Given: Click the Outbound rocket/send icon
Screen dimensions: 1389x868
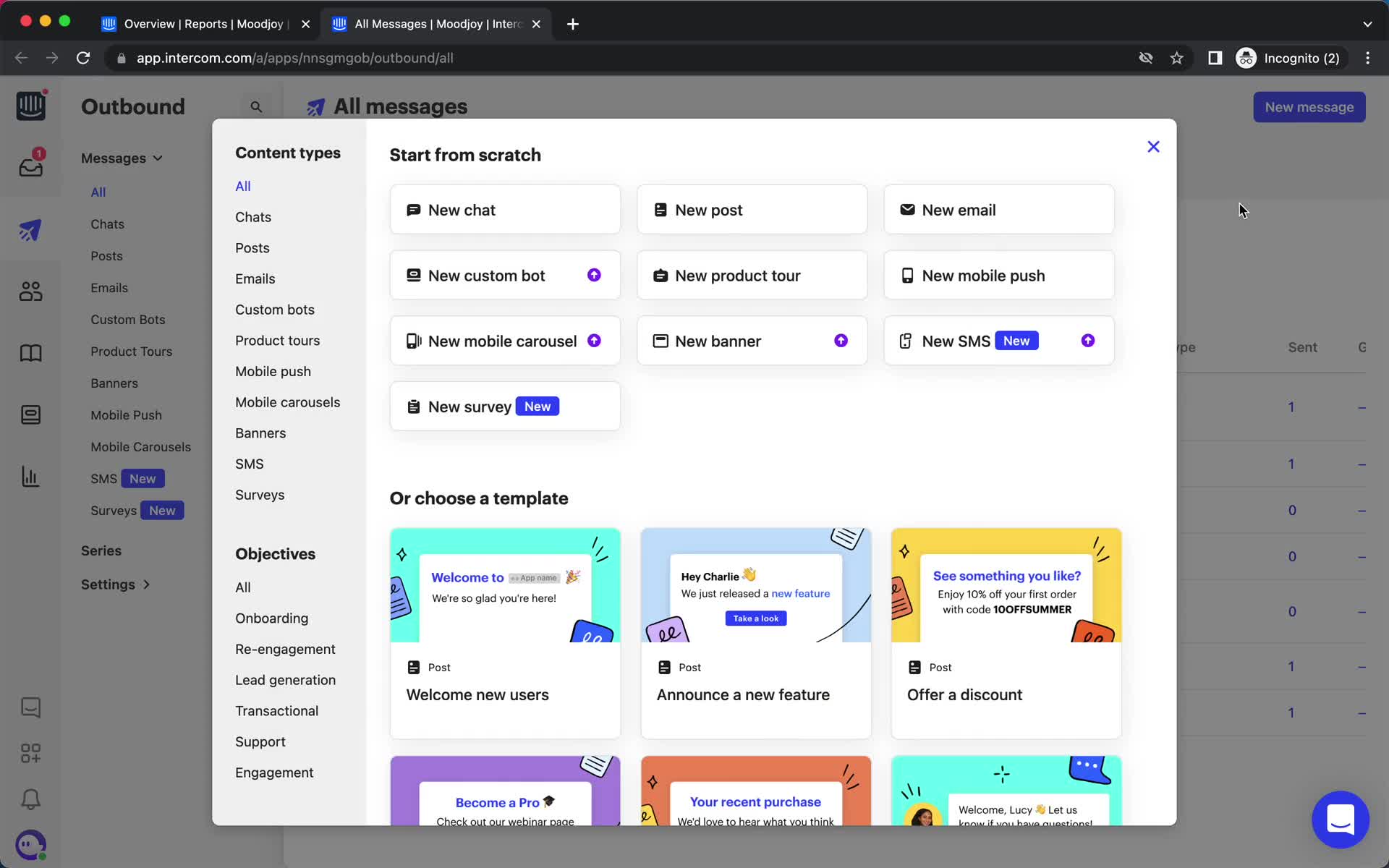Looking at the screenshot, I should pyautogui.click(x=30, y=229).
